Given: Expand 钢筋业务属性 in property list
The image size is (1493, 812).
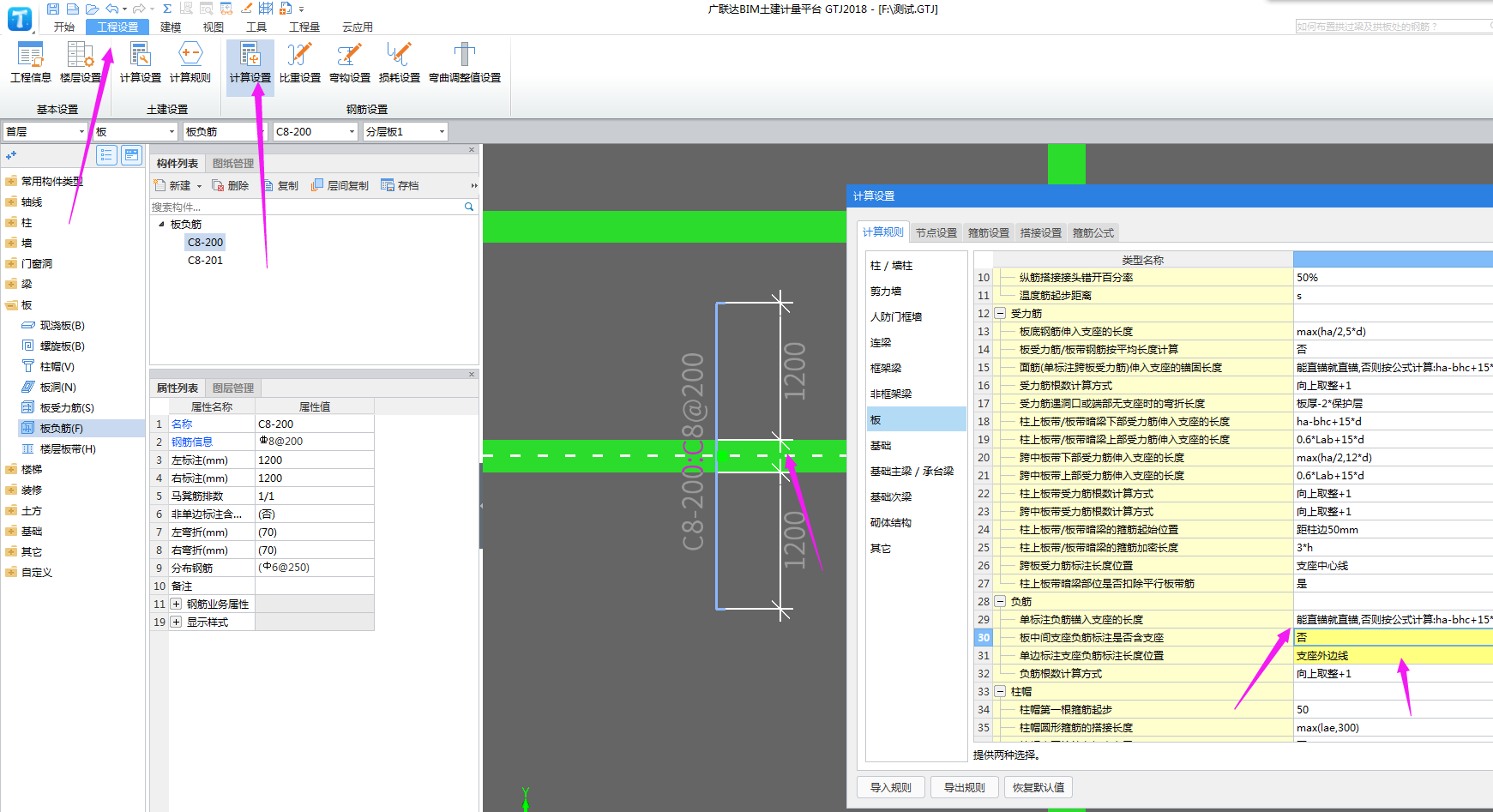Looking at the screenshot, I should 176,604.
